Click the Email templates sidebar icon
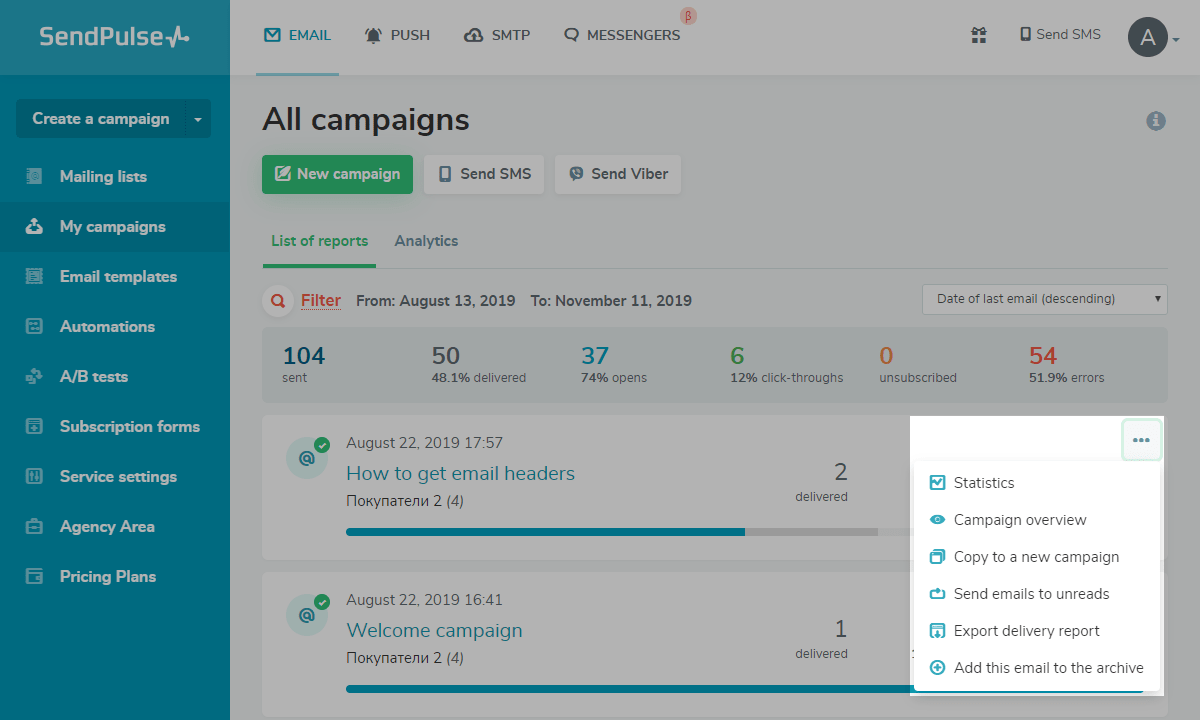 tap(35, 277)
